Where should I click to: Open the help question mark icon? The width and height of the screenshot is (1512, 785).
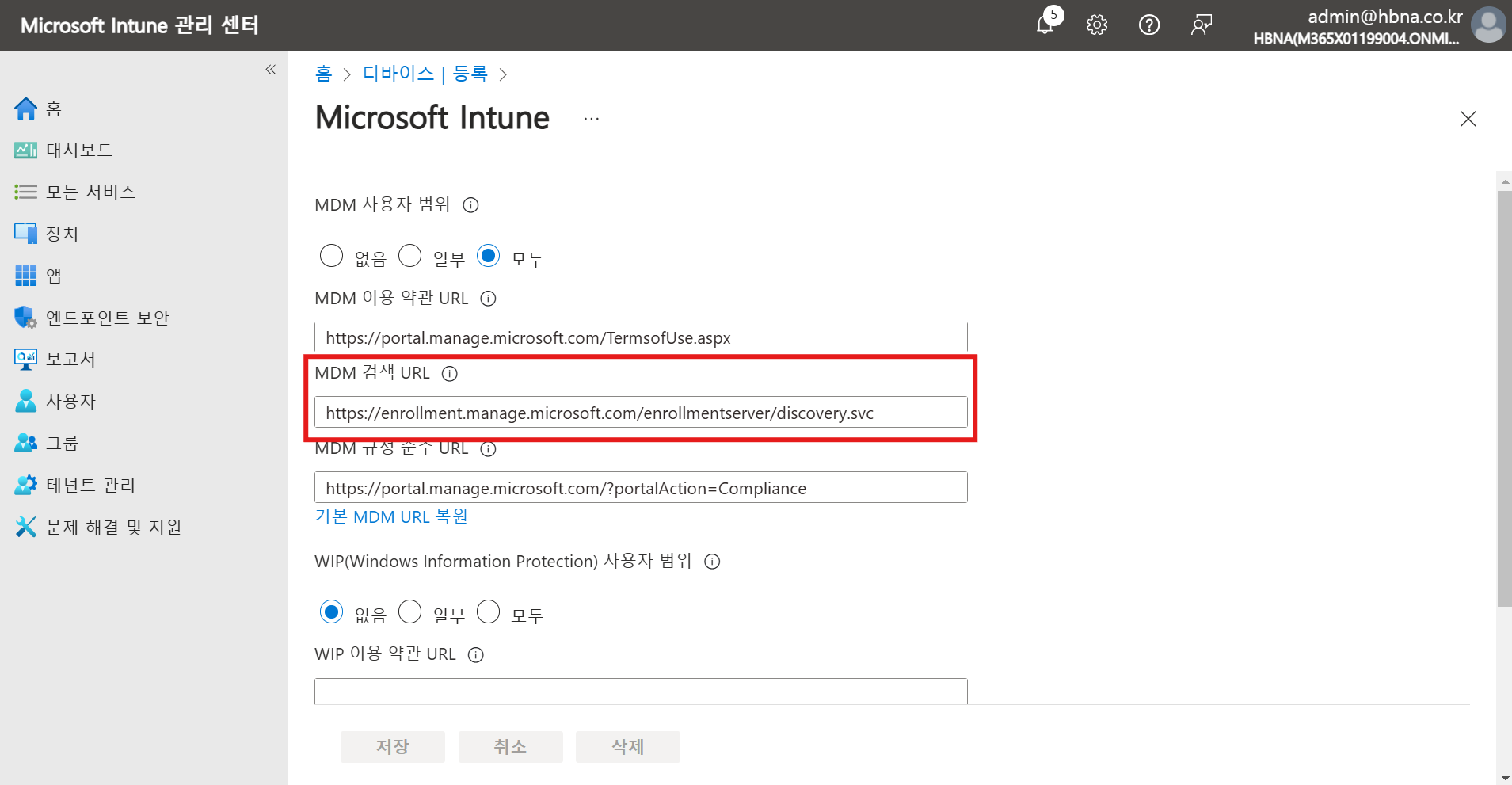coord(1149,25)
